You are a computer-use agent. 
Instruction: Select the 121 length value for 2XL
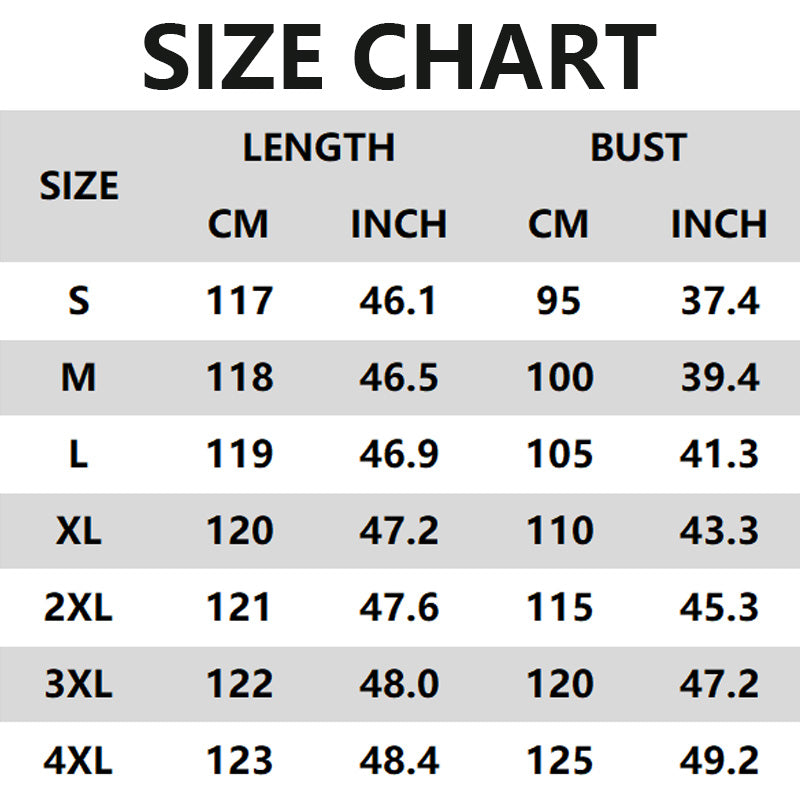point(239,608)
